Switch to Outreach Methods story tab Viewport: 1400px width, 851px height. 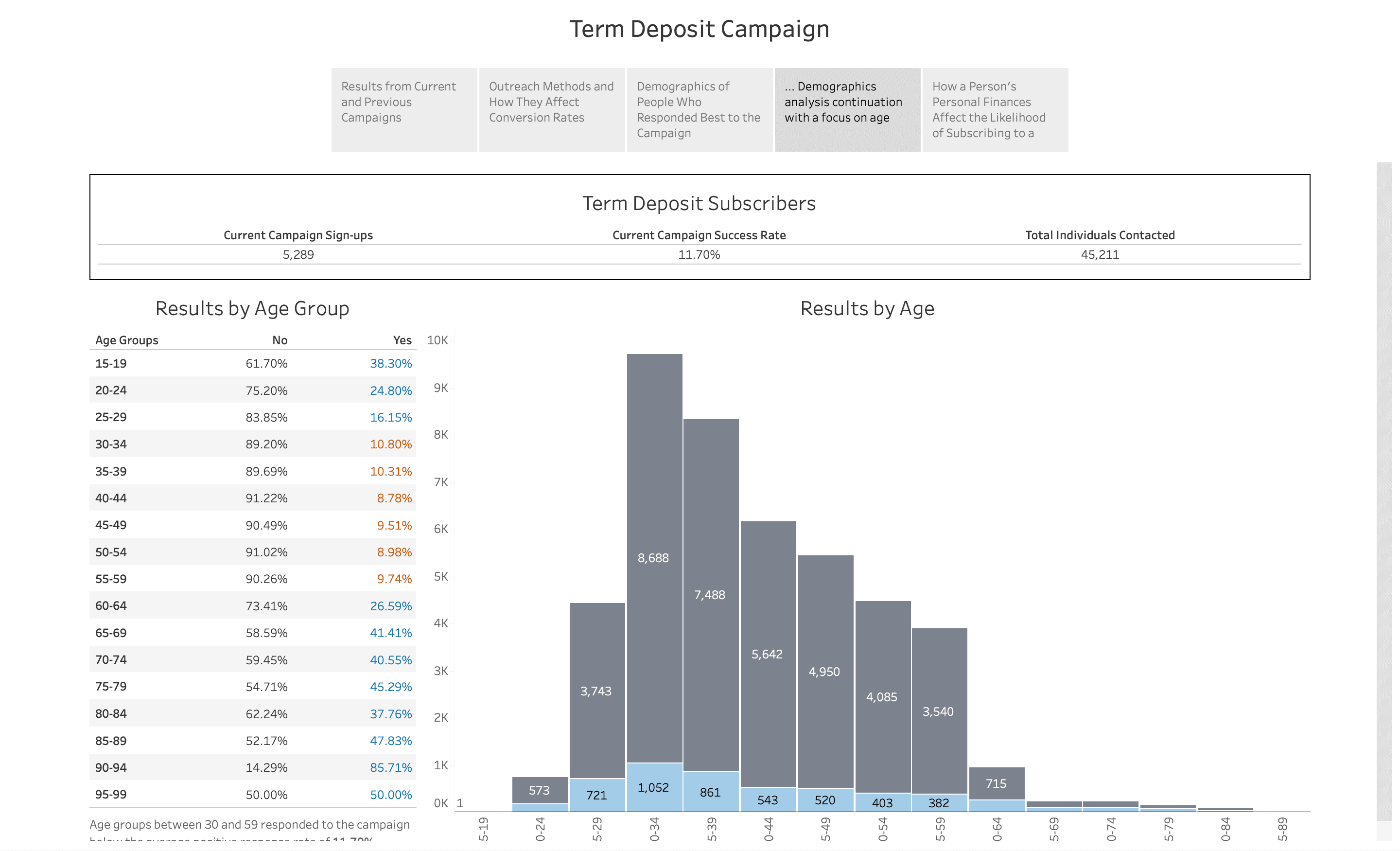click(551, 110)
